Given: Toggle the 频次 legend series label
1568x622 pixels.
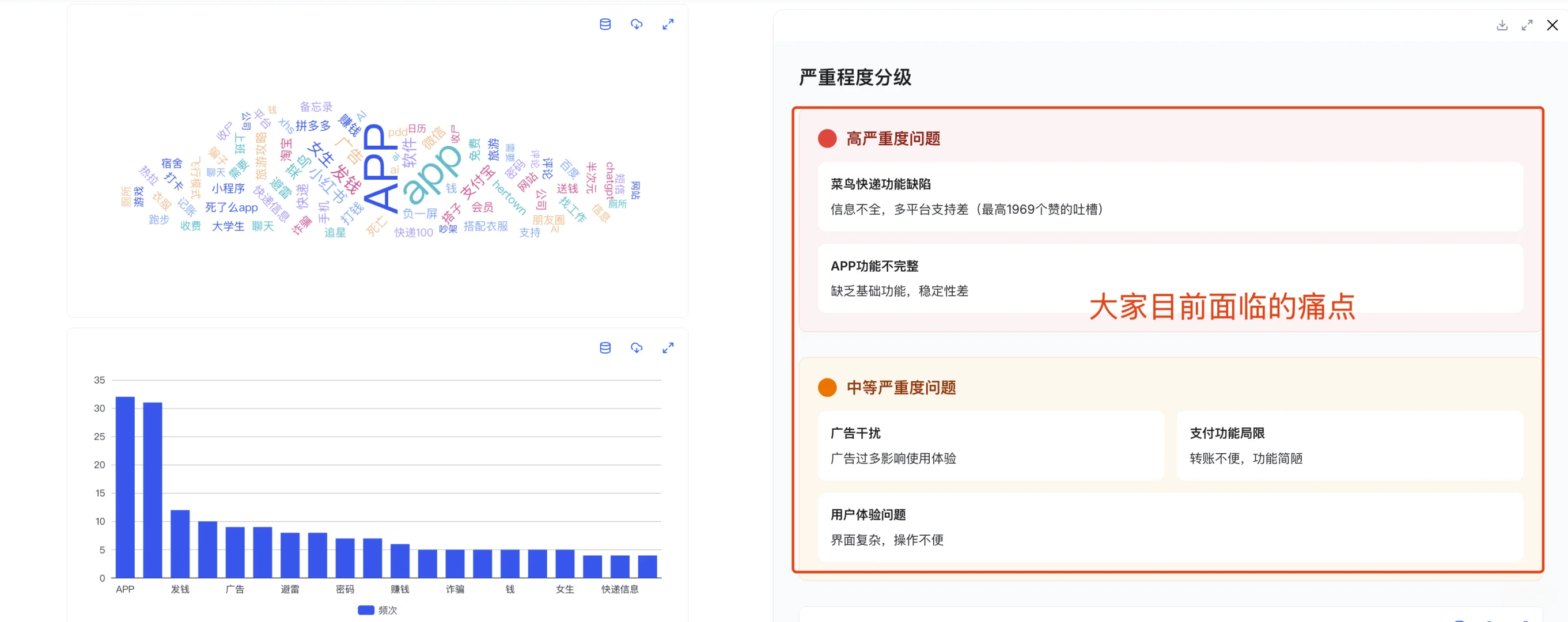Looking at the screenshot, I should pos(388,610).
